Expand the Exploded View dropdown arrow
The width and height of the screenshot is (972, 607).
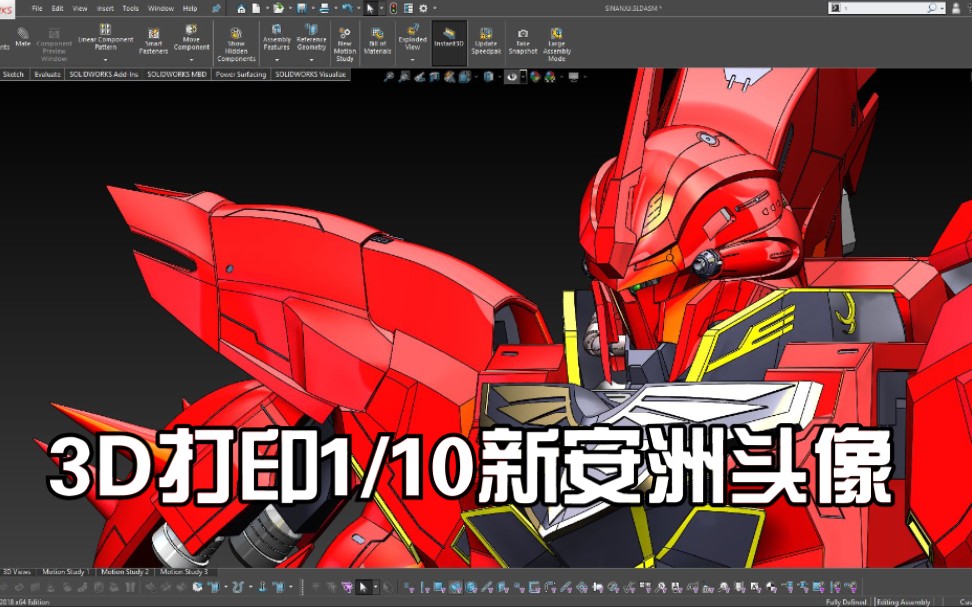point(413,60)
